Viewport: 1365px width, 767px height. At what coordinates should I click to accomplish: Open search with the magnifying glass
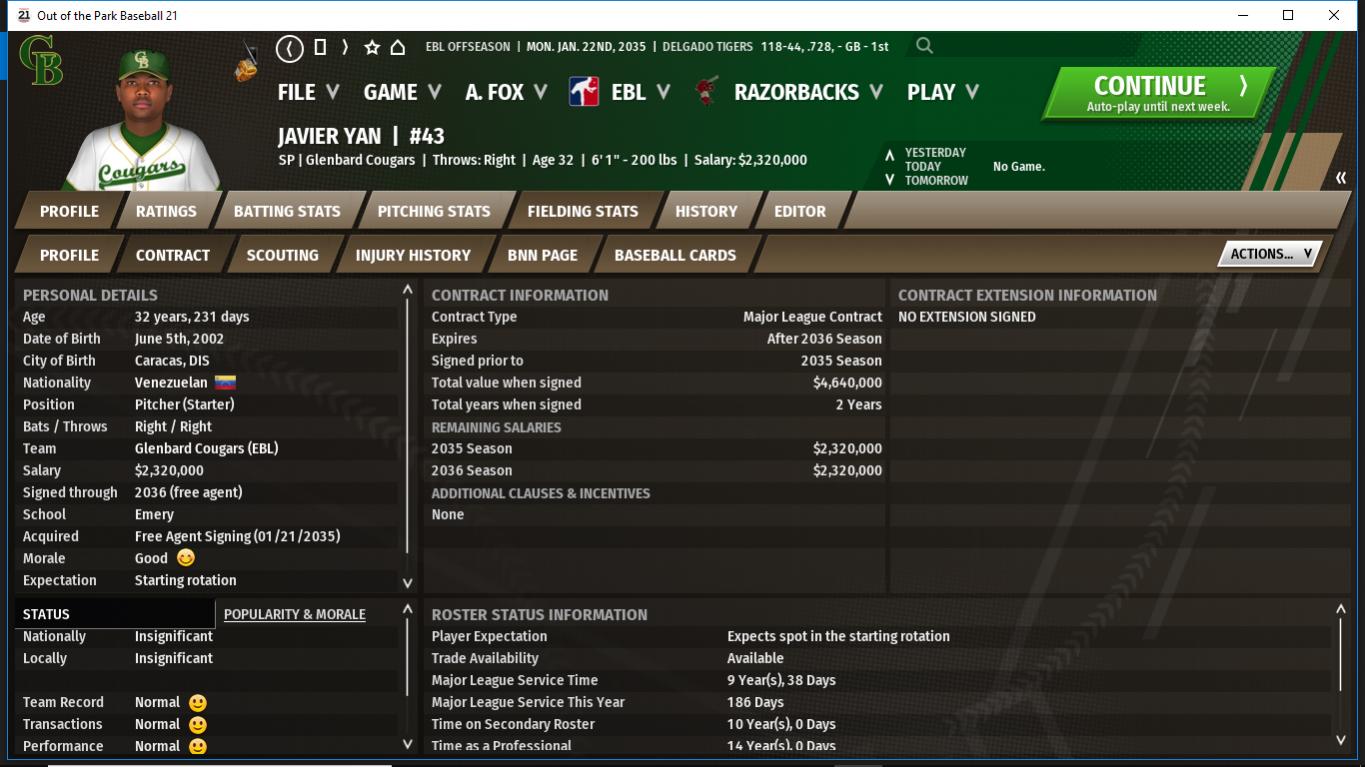(924, 46)
